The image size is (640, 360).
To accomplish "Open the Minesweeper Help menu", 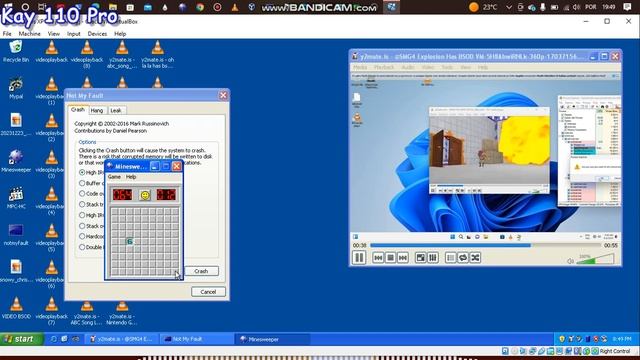I will [x=131, y=177].
